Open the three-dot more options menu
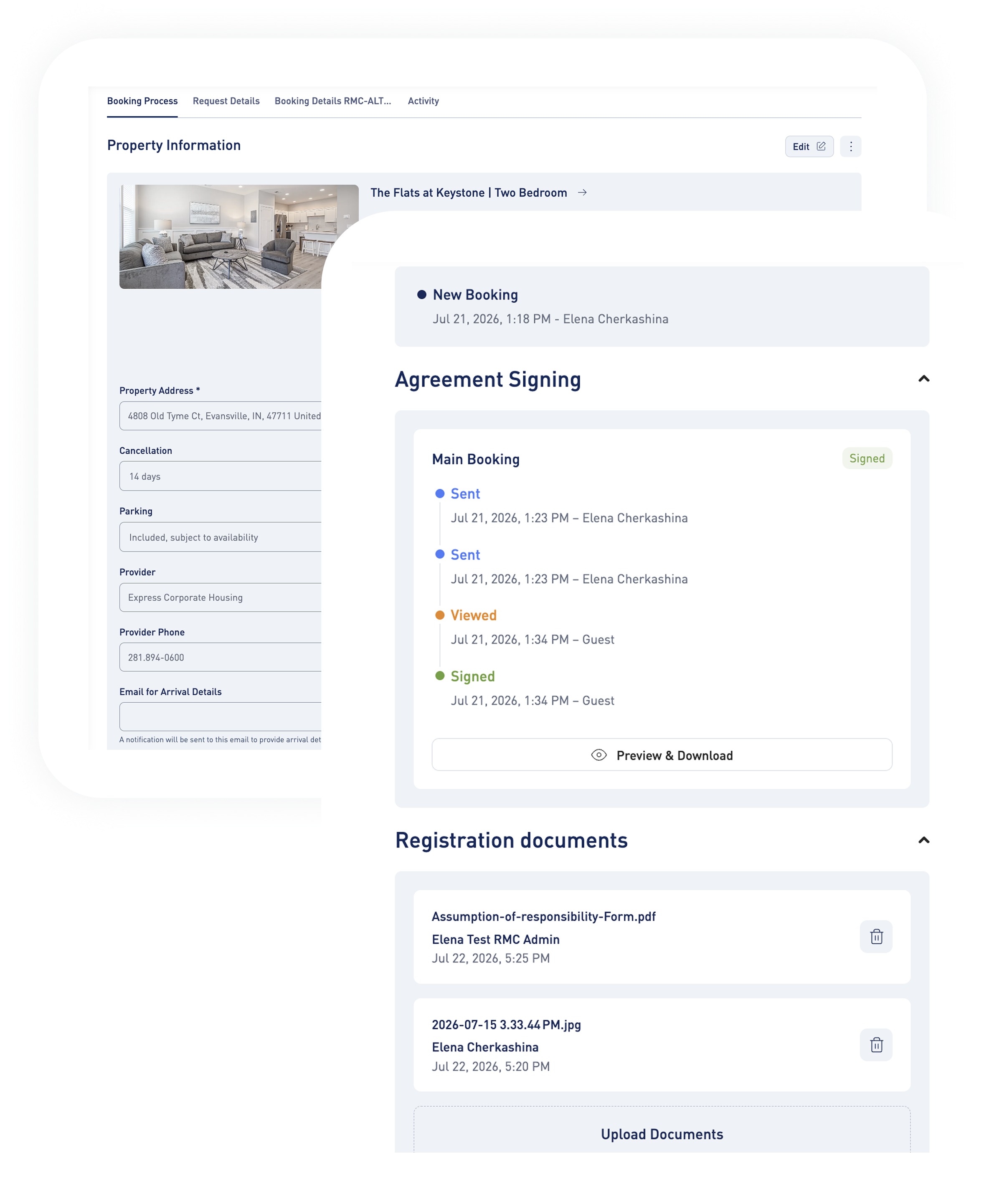Screen dimensions: 994x1204 pyautogui.click(x=850, y=147)
